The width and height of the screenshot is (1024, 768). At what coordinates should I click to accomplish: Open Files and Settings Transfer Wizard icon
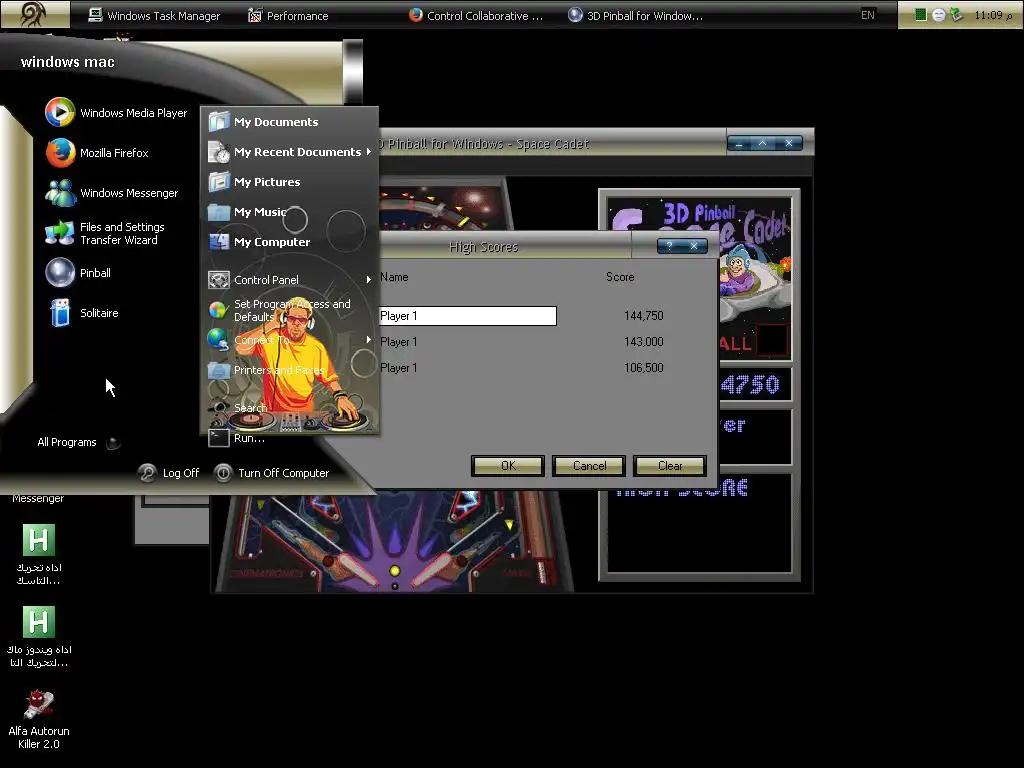60,233
